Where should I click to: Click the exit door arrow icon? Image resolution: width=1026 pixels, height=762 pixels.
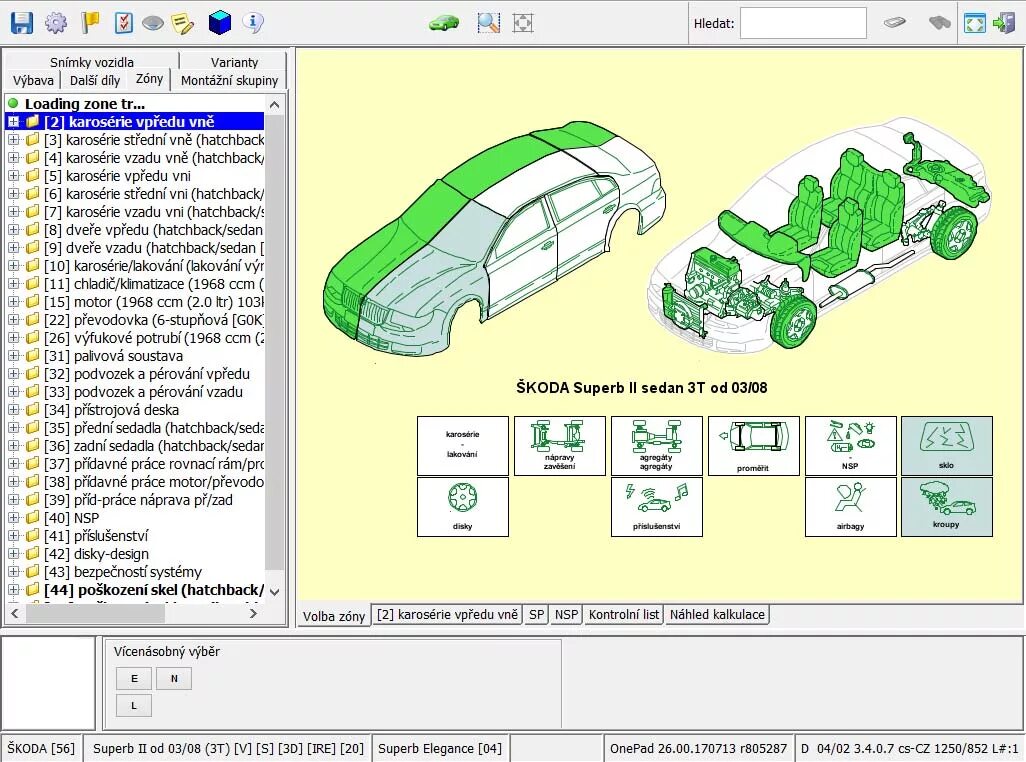coord(1004,24)
